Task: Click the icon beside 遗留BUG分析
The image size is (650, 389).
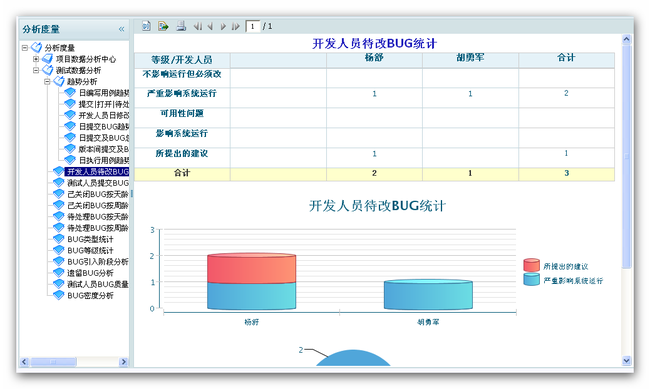Action: click(x=59, y=272)
